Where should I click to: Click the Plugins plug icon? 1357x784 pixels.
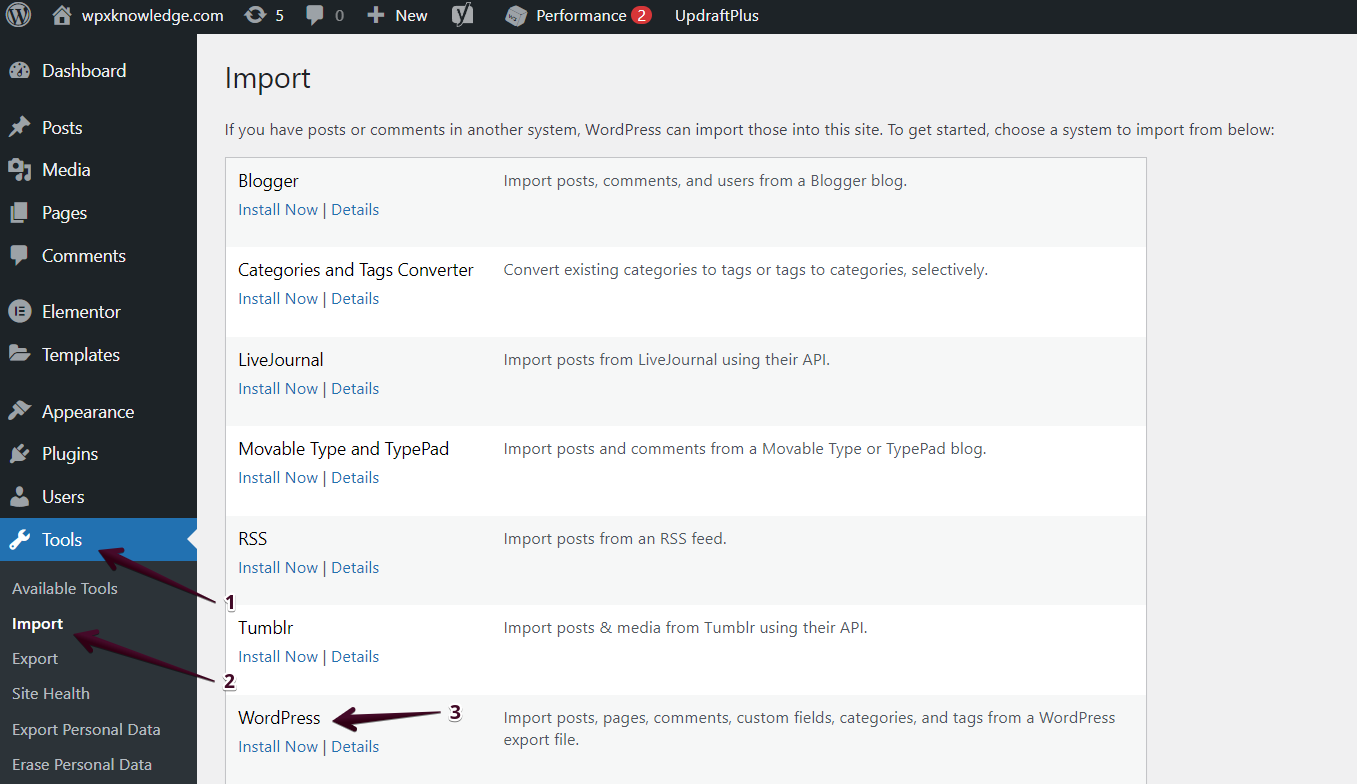[19, 454]
